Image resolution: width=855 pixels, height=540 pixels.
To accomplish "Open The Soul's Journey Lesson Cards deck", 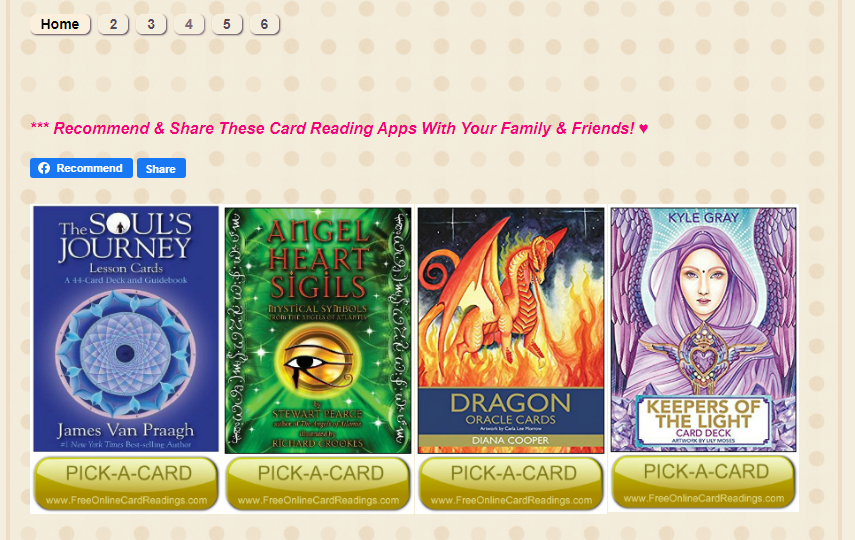I will [126, 329].
